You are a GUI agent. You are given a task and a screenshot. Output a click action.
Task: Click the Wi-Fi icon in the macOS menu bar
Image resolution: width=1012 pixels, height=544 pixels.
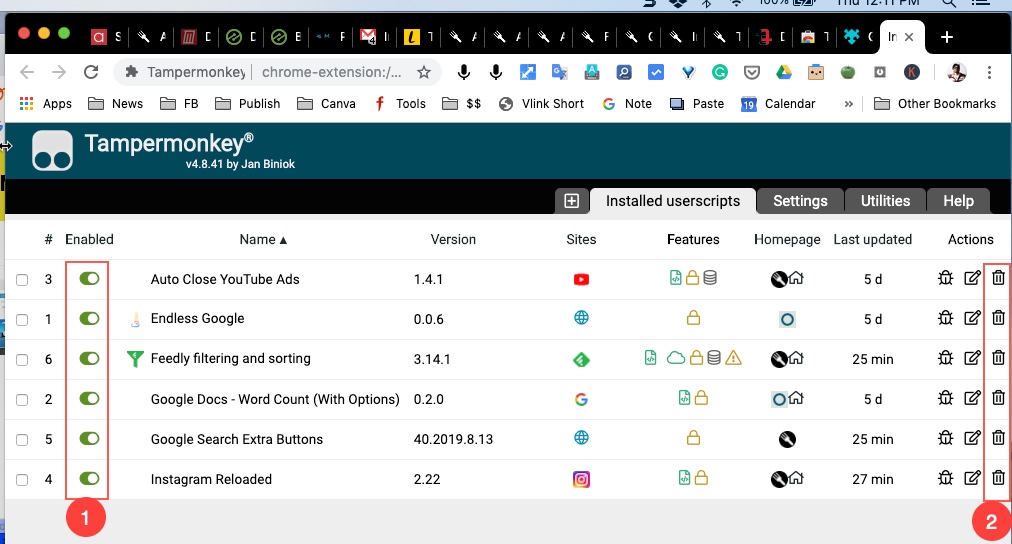coord(736,3)
